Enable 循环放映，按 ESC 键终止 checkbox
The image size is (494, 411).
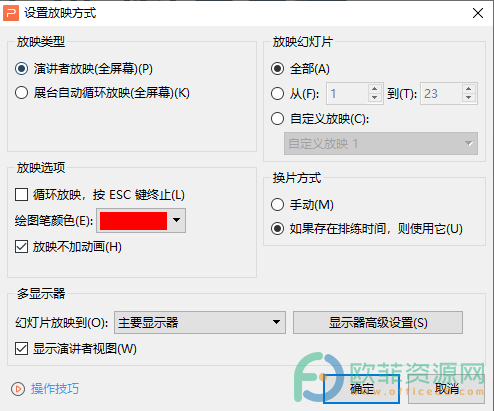(x=21, y=195)
